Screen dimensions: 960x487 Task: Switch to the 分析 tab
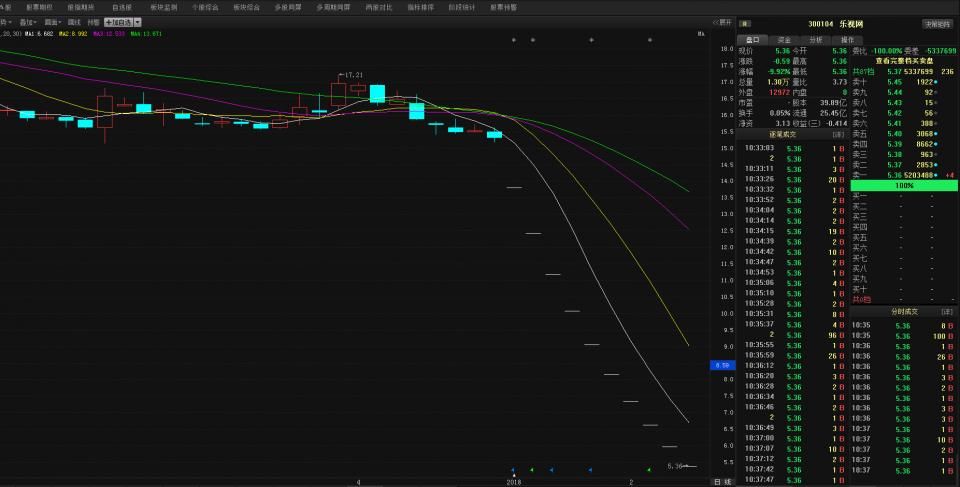[815, 40]
